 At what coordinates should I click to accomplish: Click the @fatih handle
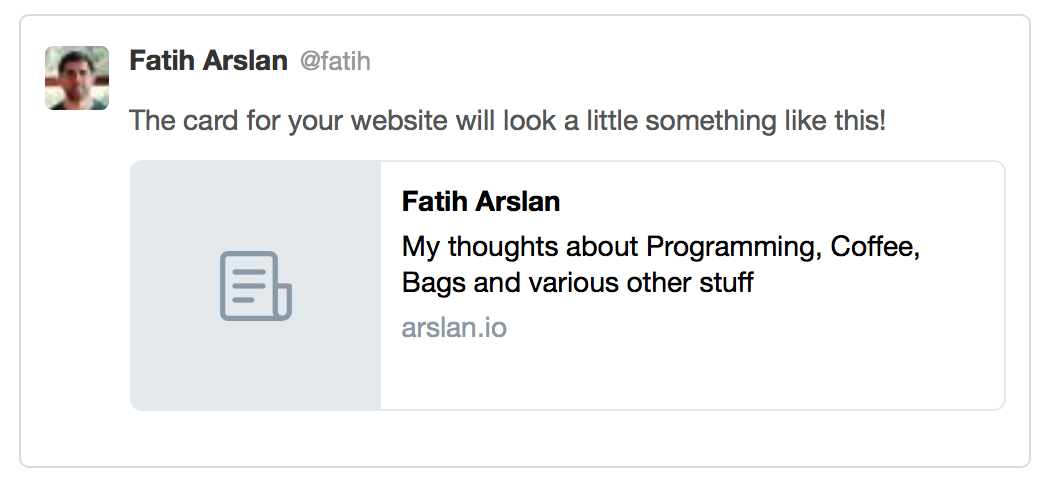(x=335, y=61)
